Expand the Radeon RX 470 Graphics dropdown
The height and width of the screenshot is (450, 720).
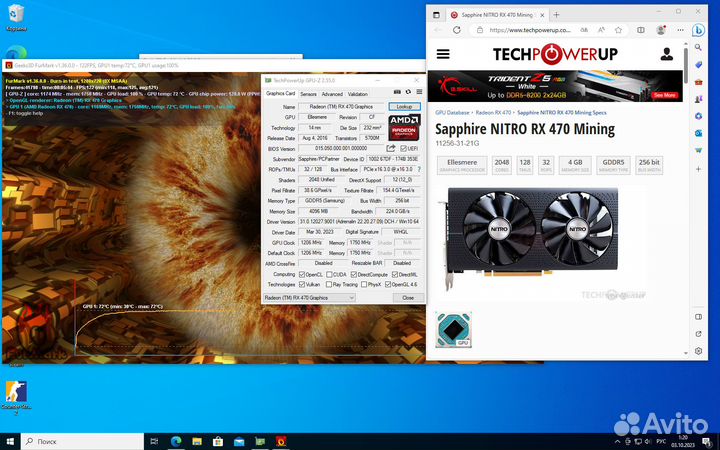click(x=309, y=298)
